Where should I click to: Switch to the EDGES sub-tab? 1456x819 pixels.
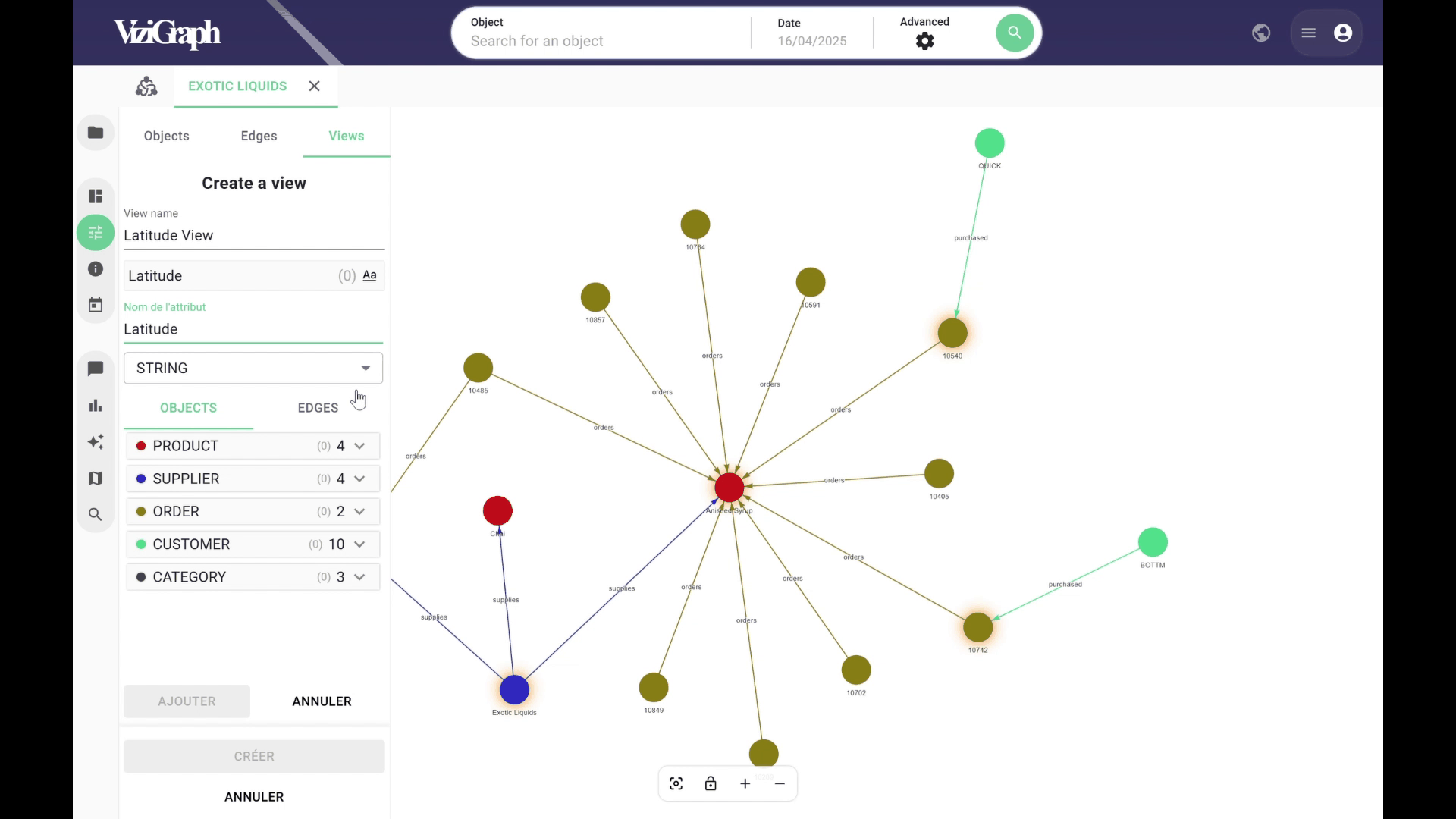coord(318,408)
